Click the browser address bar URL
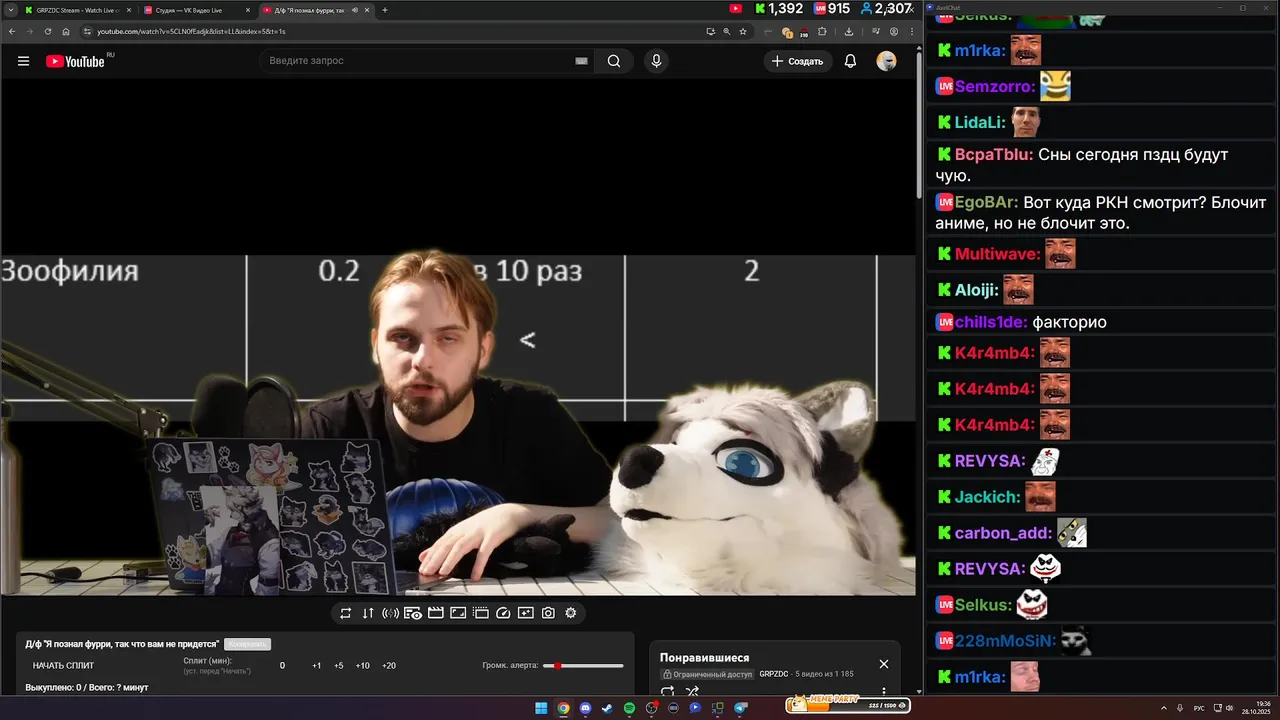 (190, 31)
